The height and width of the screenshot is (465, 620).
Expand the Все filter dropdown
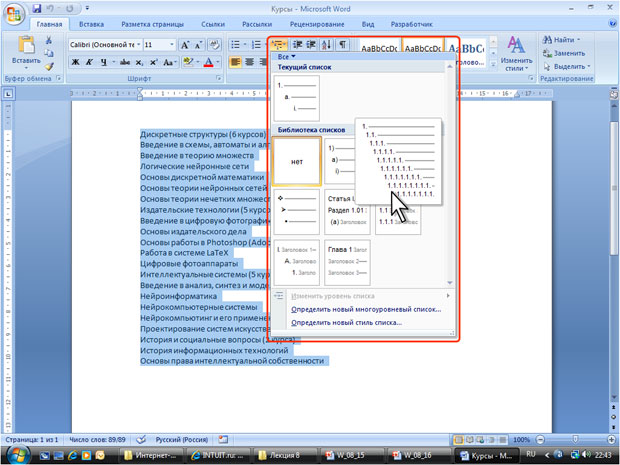click(287, 57)
